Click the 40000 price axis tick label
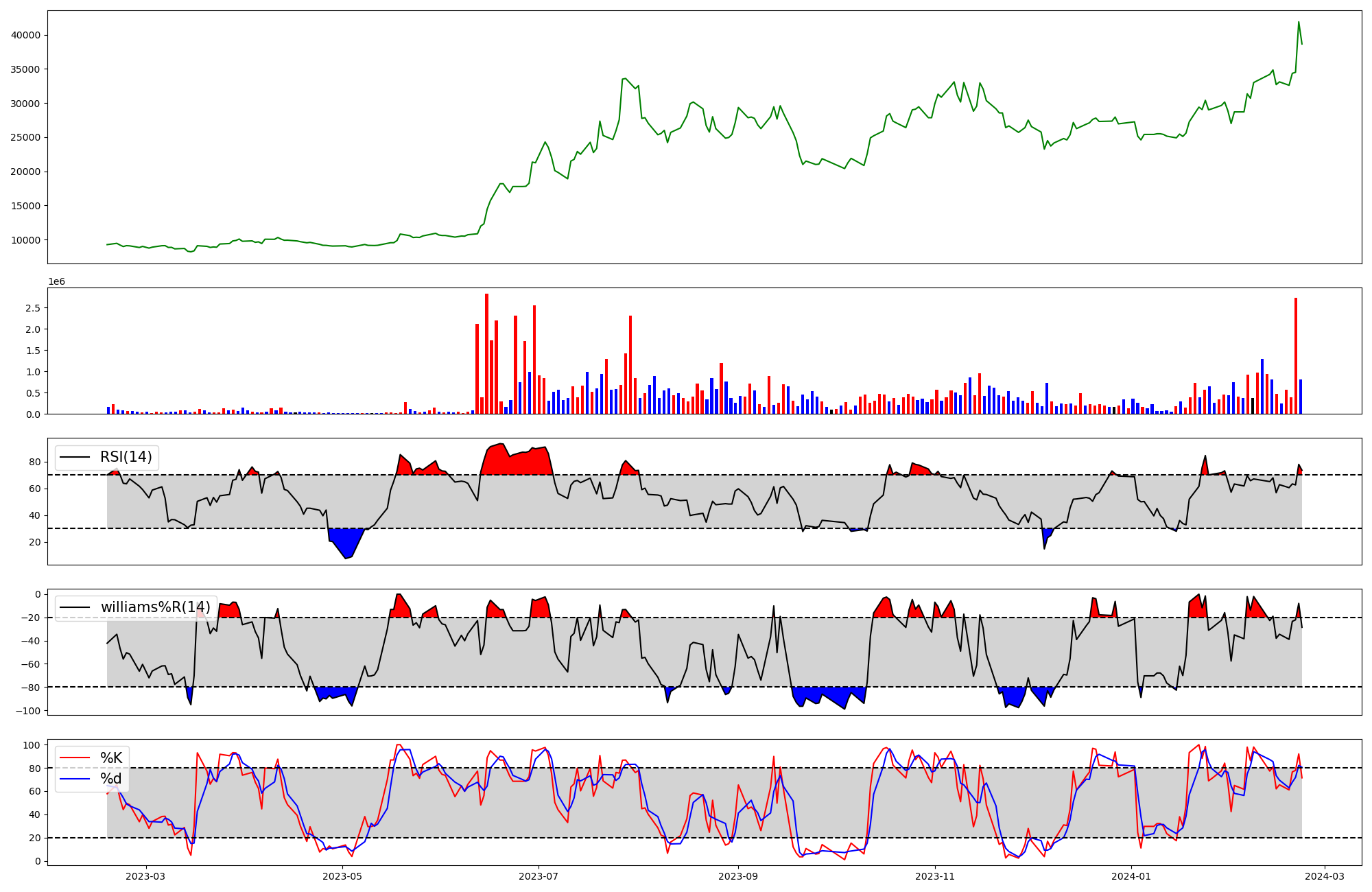This screenshot has height=892, width=1372. click(27, 36)
